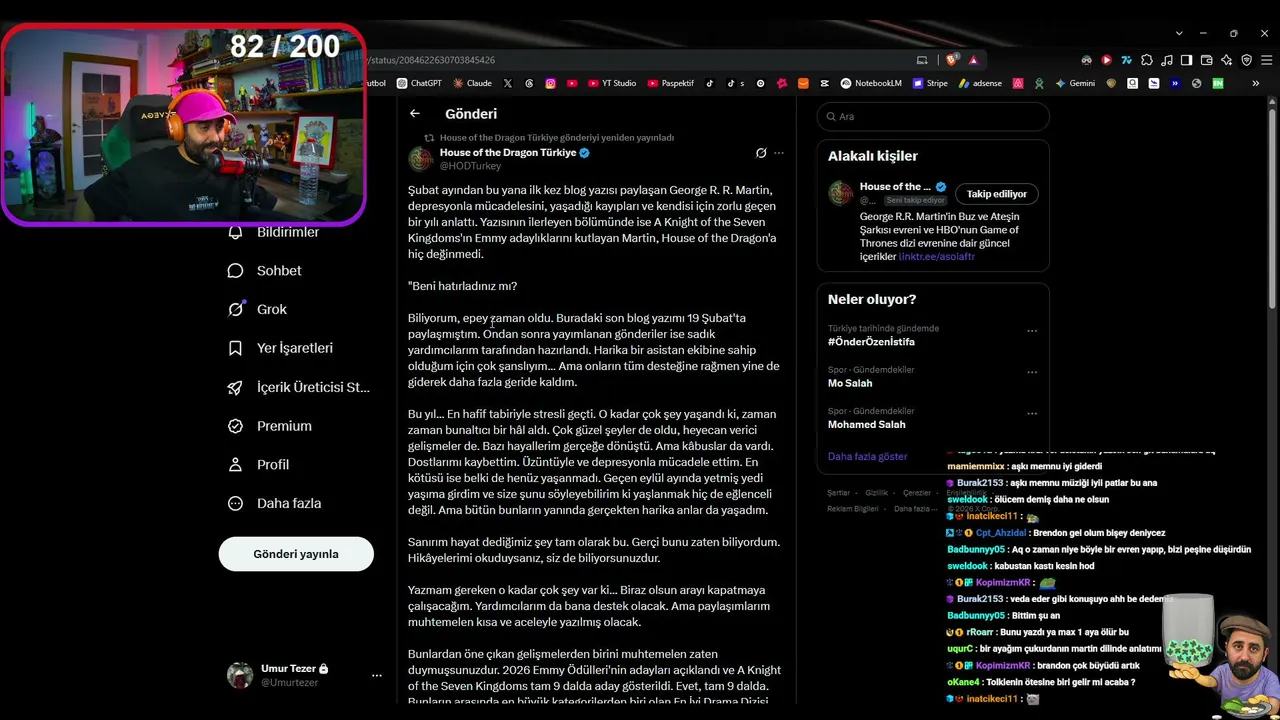Screen dimensions: 1280x720
Task: Open the Stripe bookmark
Action: (930, 84)
